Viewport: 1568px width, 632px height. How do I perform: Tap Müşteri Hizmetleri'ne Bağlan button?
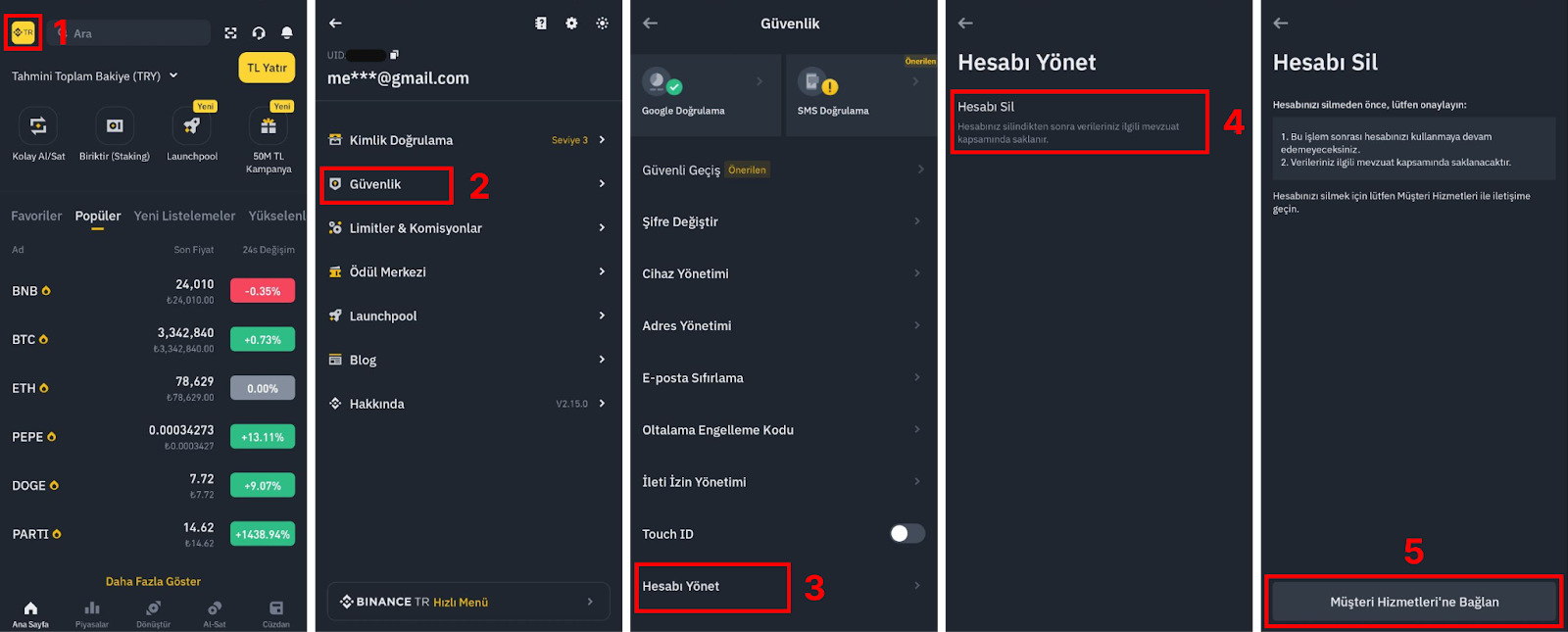pyautogui.click(x=1413, y=602)
